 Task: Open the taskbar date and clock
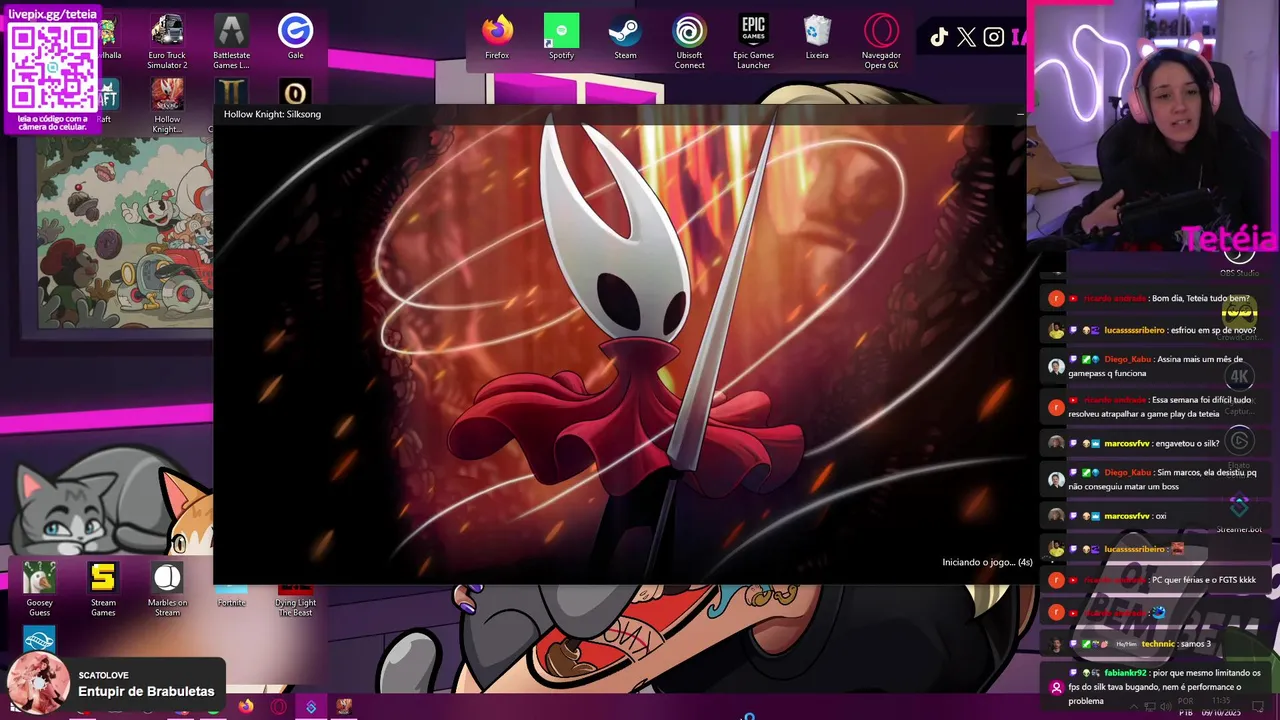(x=1223, y=707)
